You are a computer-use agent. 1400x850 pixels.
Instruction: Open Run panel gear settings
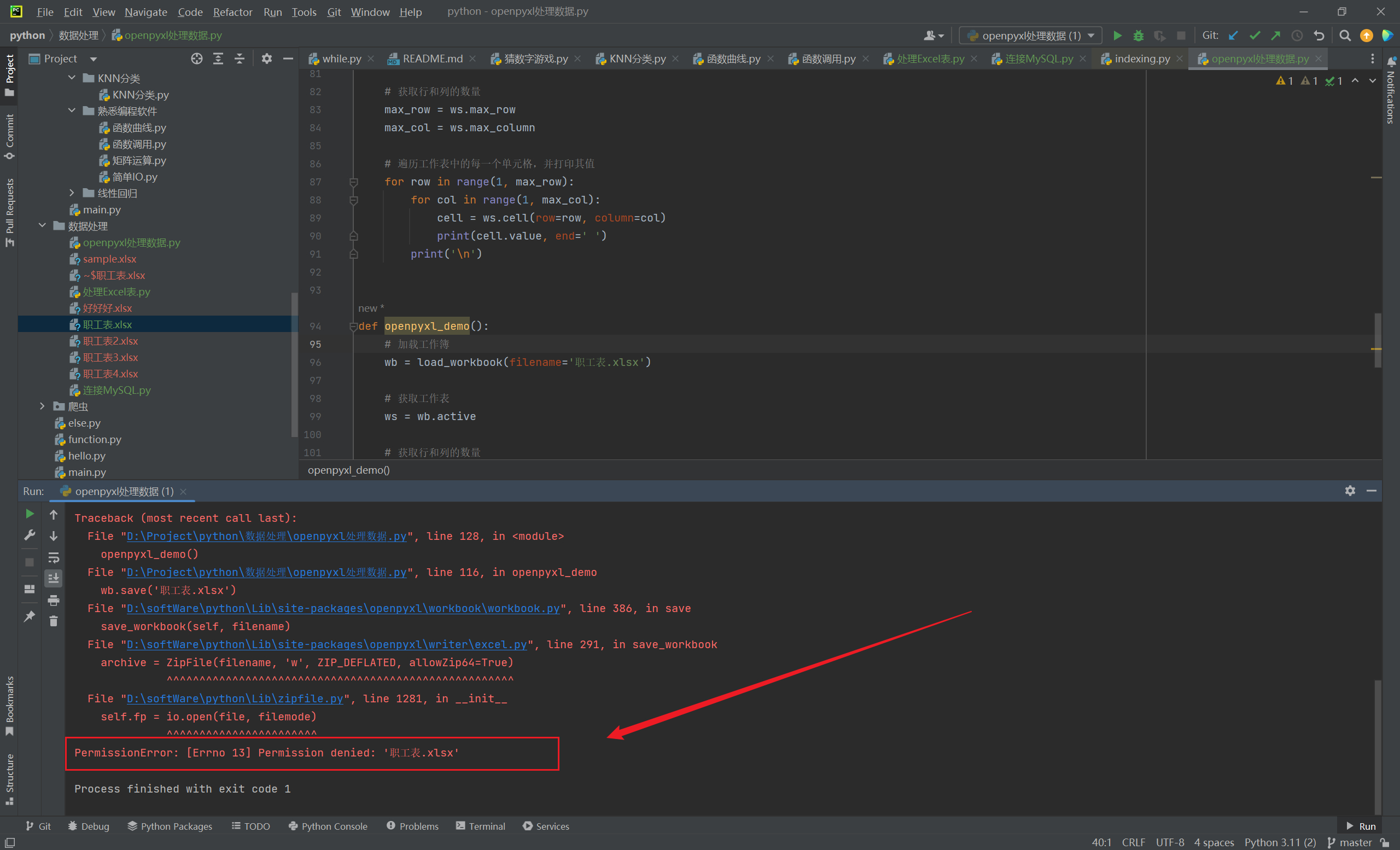click(1350, 491)
